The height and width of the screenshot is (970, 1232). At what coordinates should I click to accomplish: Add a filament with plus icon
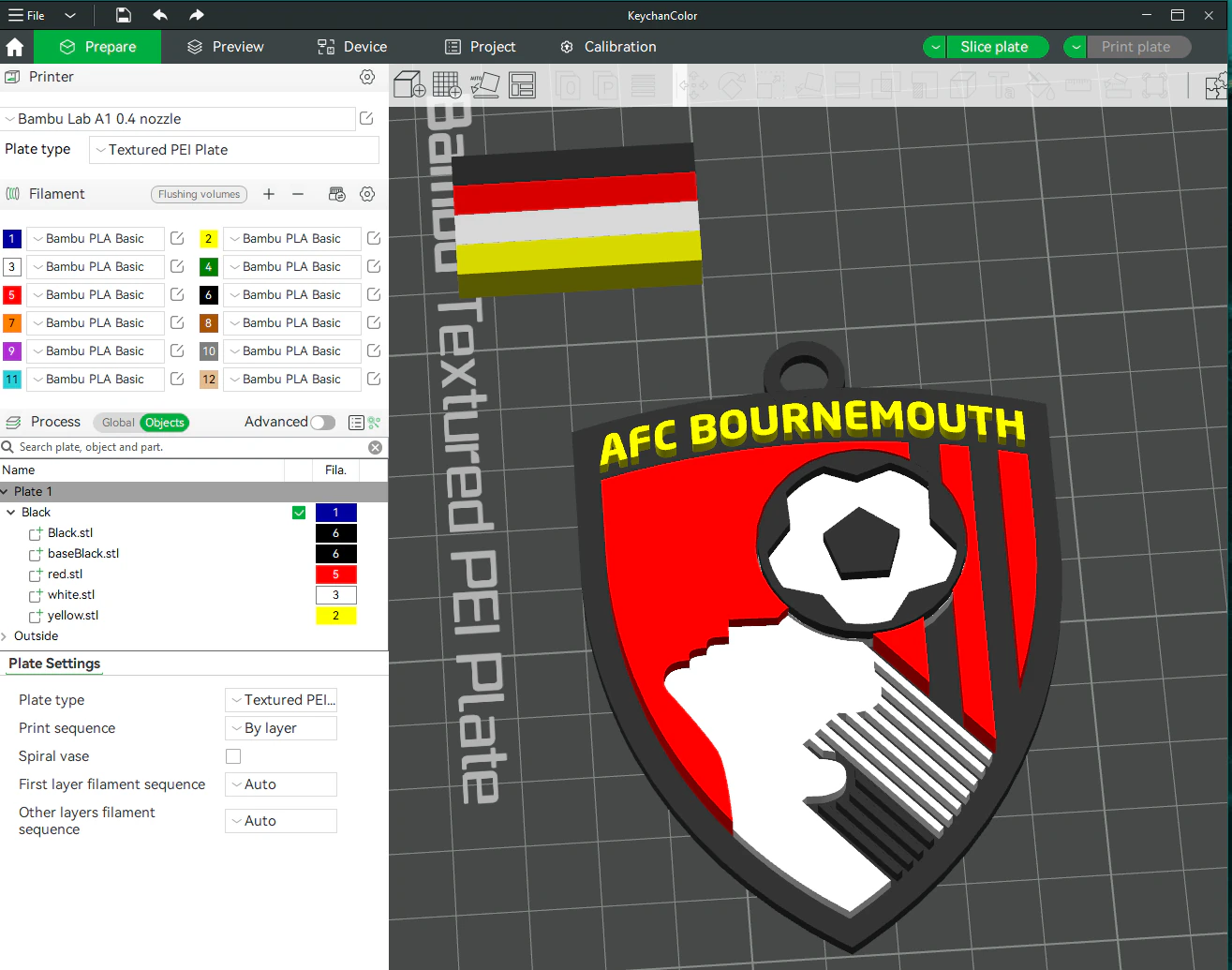click(269, 194)
